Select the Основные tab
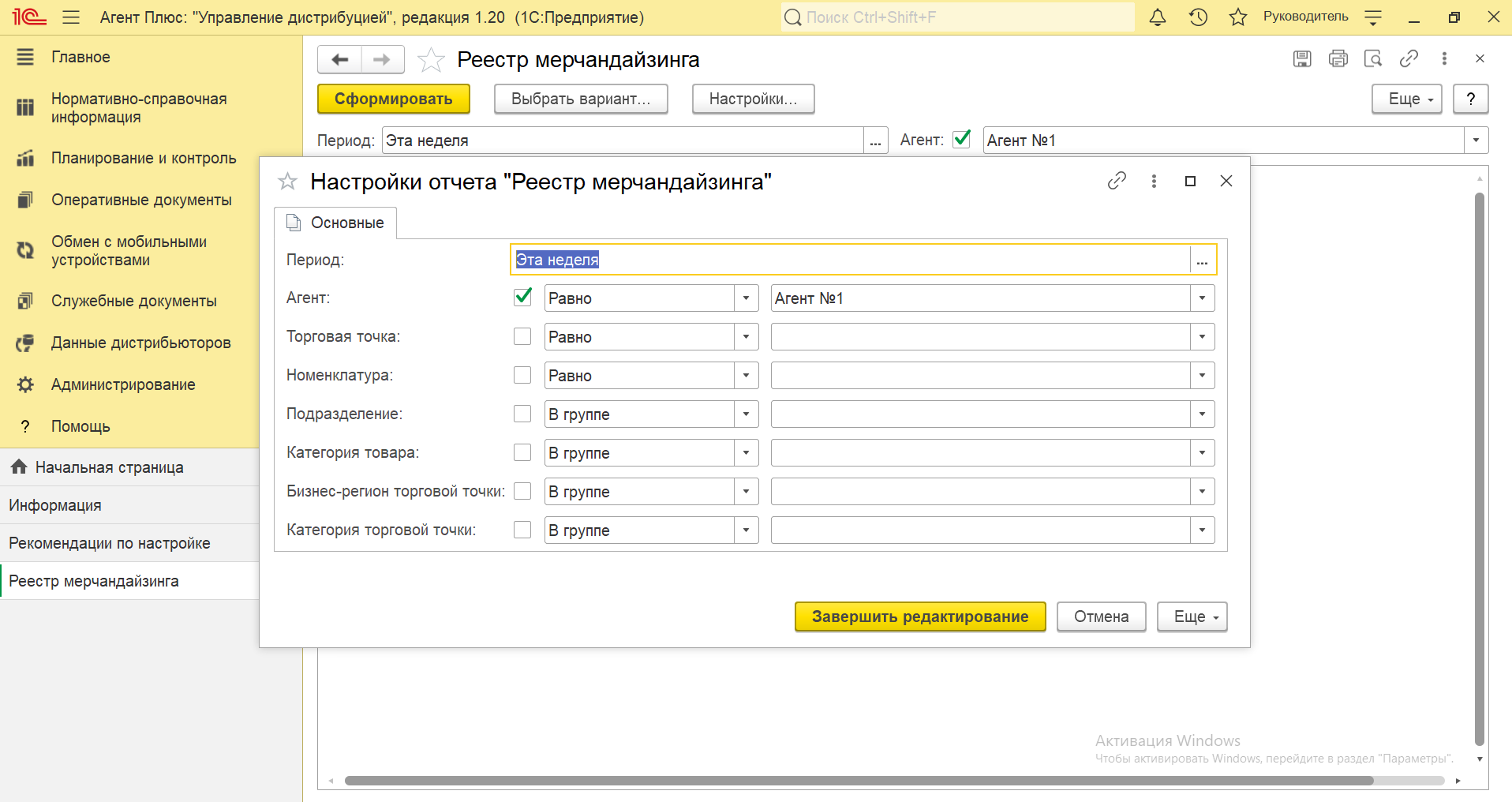 pos(335,223)
